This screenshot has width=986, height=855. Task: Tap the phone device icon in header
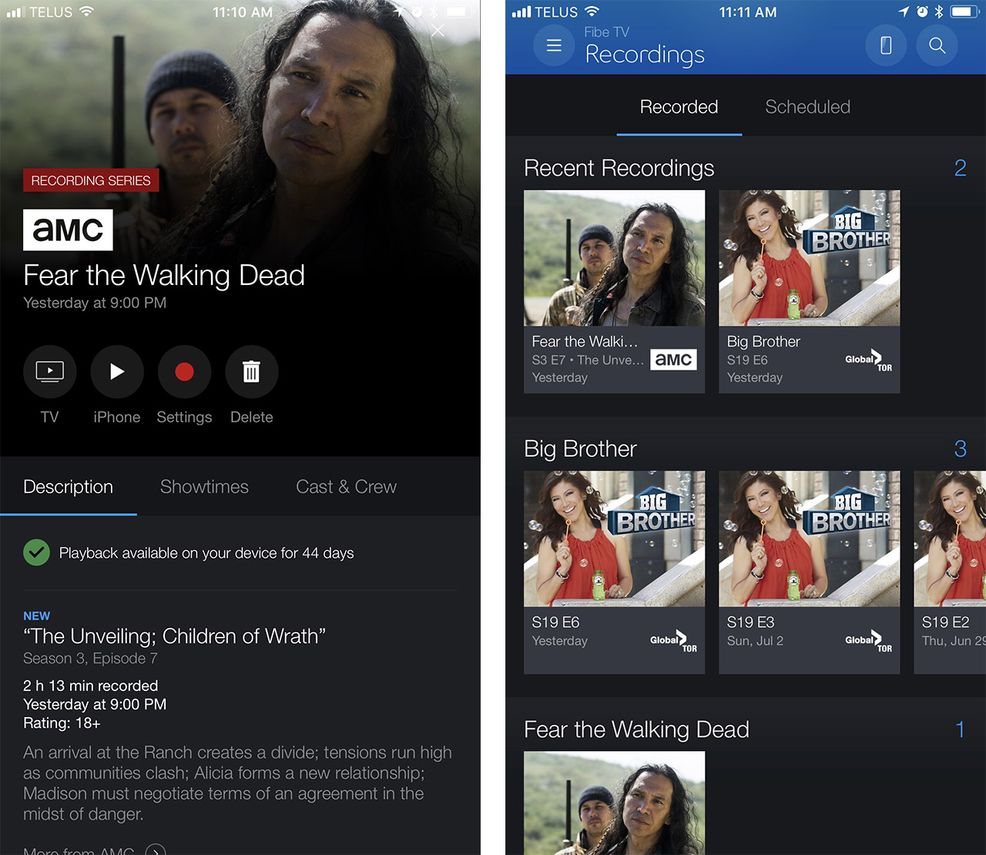pos(885,45)
